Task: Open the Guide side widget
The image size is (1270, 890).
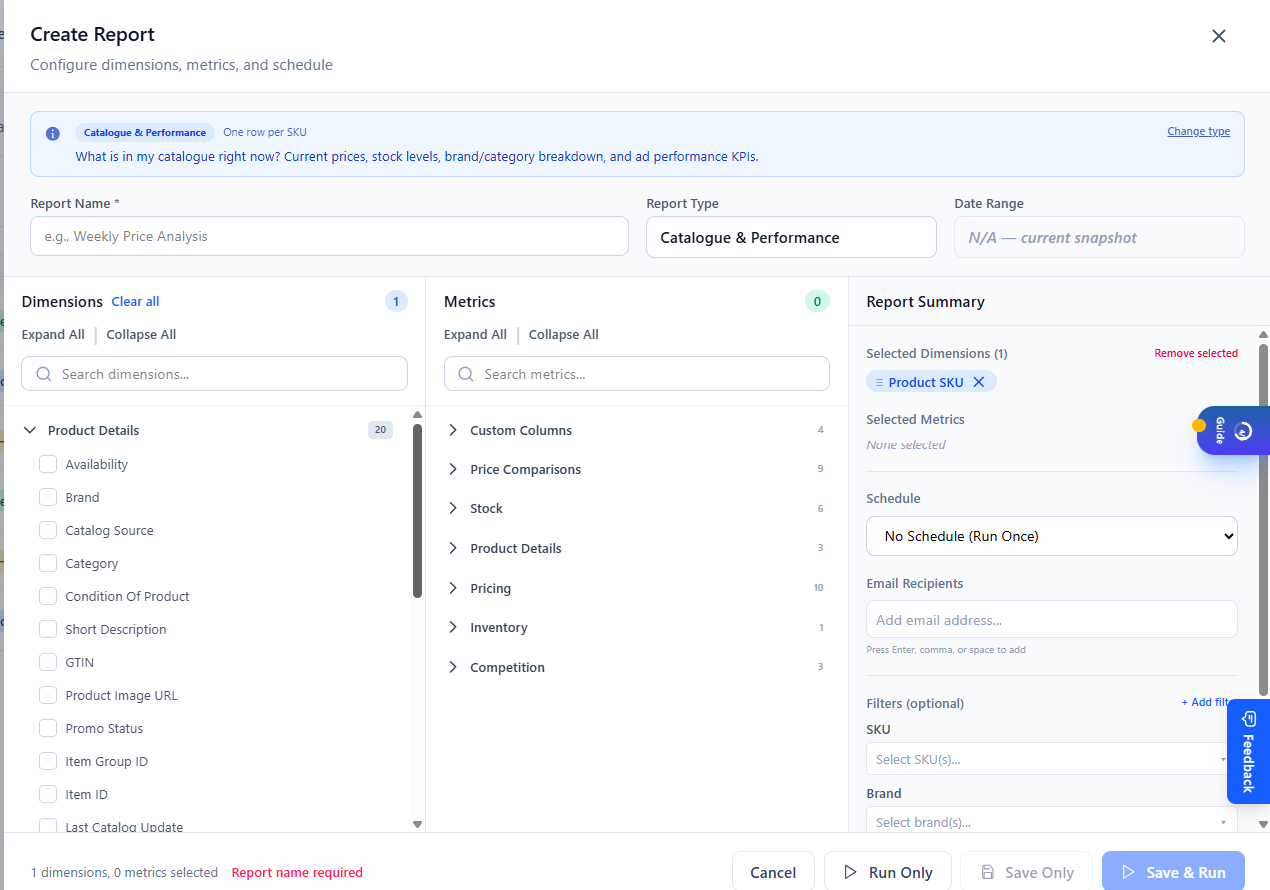Action: pos(1233,431)
